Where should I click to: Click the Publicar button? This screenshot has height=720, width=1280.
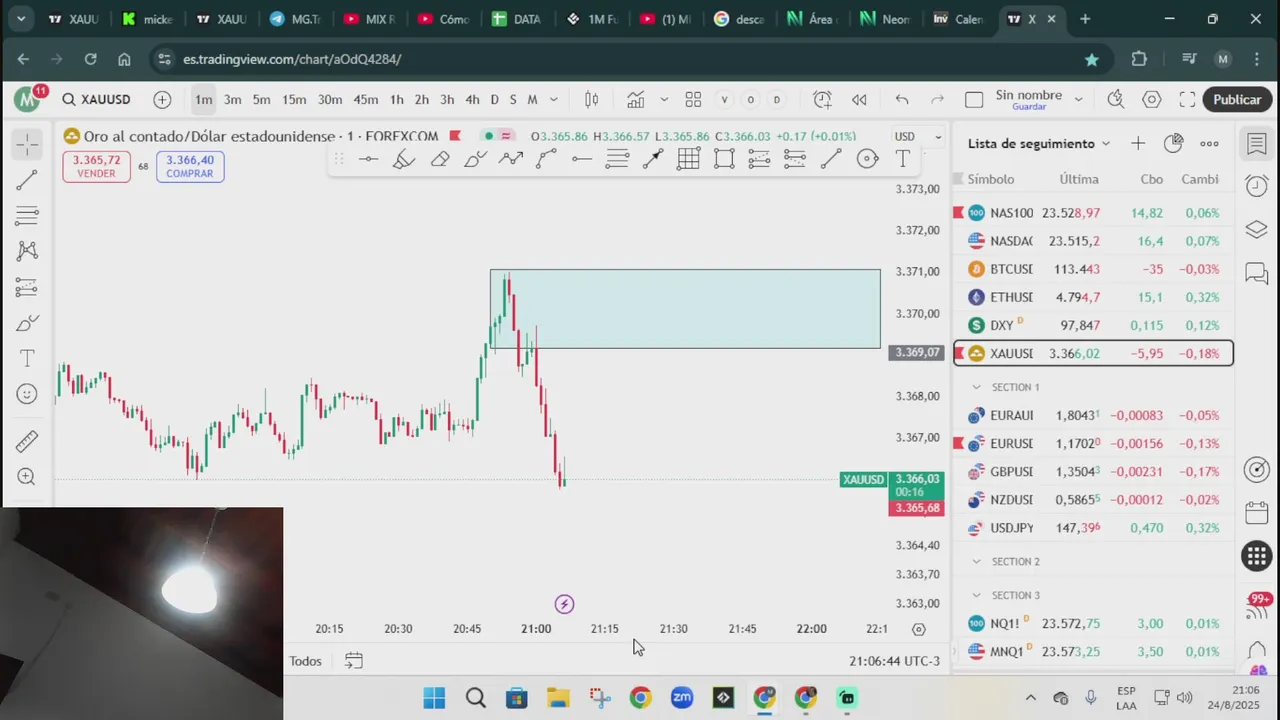click(1237, 99)
